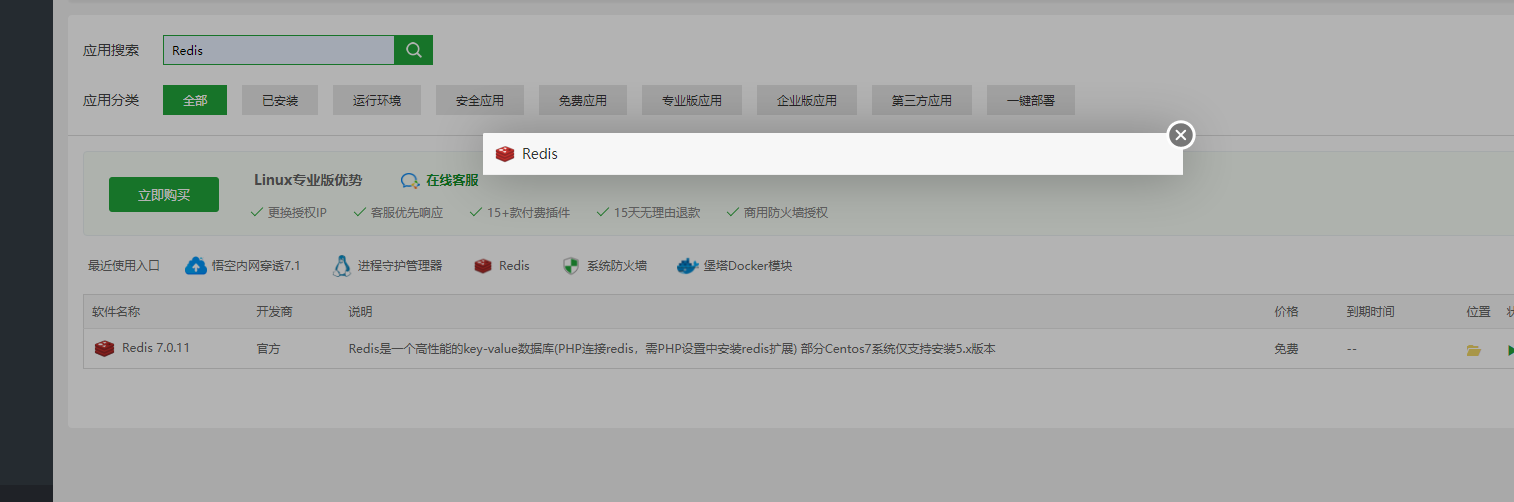Click the Linux专业版优势 heading
Viewport: 1514px width, 502px height.
(x=309, y=180)
